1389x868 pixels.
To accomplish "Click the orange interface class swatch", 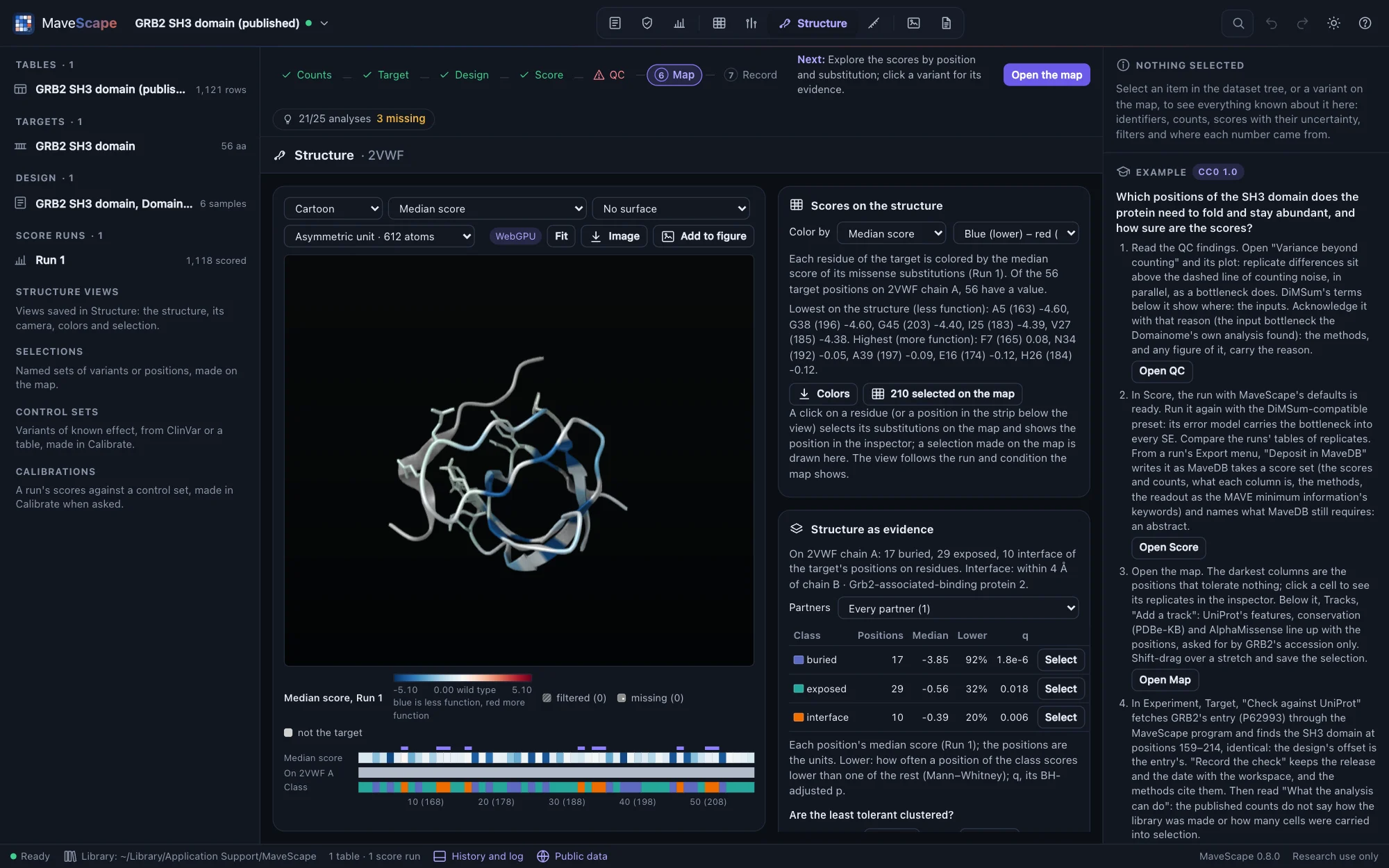I will (799, 717).
